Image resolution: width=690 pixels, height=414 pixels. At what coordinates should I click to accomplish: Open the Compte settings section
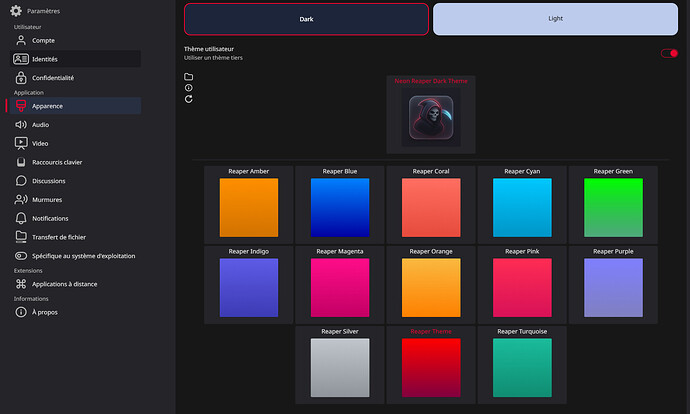[43, 40]
